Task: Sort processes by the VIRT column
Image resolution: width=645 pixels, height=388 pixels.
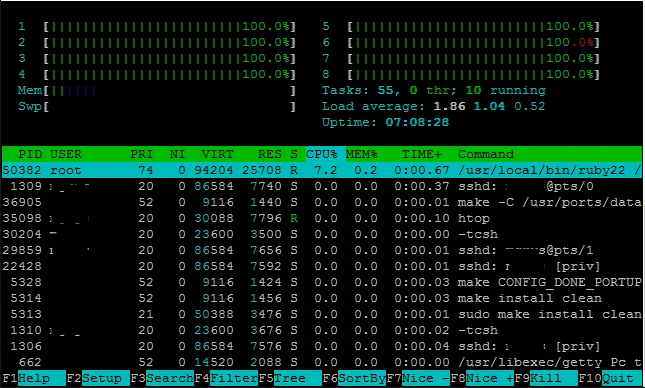Action: click(x=217, y=154)
